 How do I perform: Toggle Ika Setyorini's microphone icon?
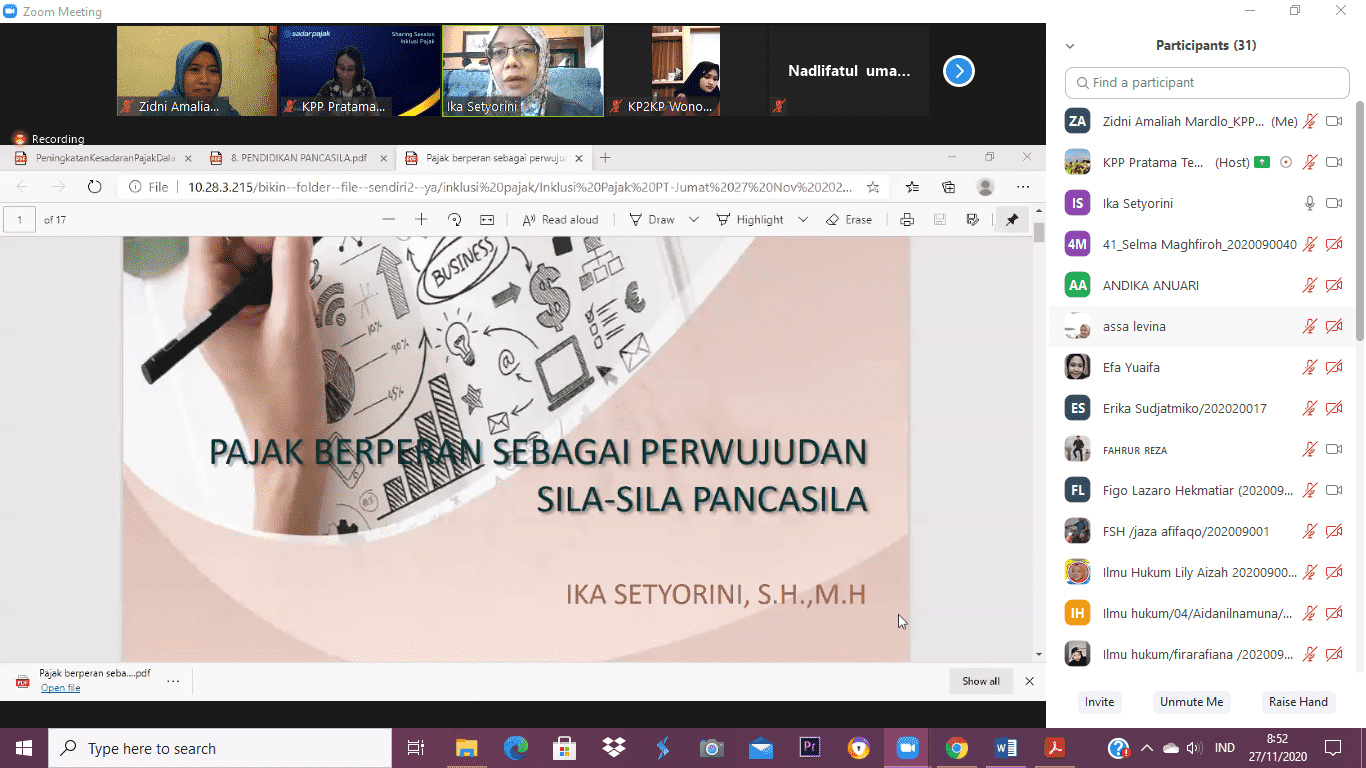click(x=1309, y=203)
